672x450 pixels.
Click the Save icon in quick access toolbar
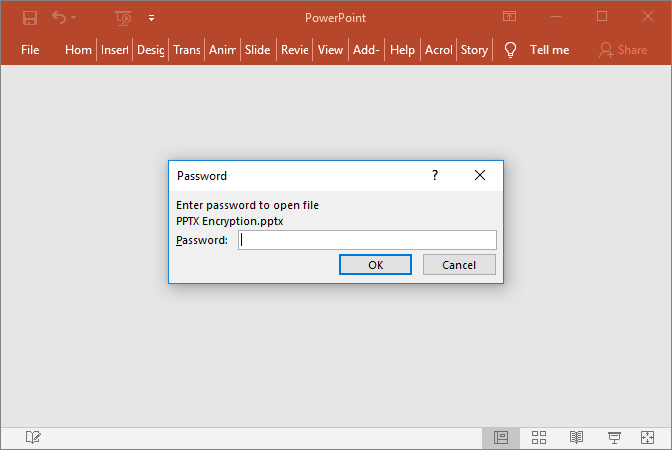pyautogui.click(x=30, y=17)
